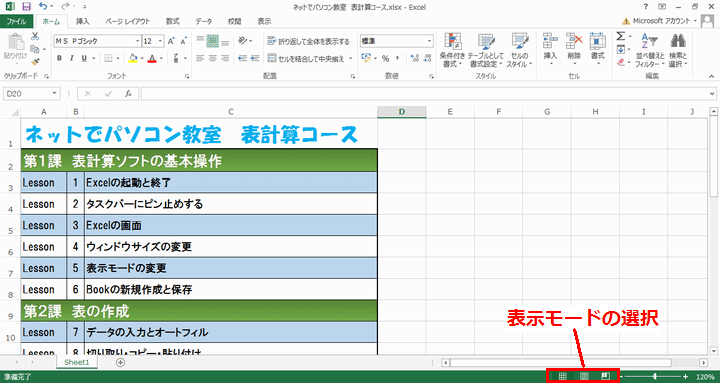Click テーブルとして書式設定 button
The height and width of the screenshot is (383, 720).
pyautogui.click(x=486, y=51)
